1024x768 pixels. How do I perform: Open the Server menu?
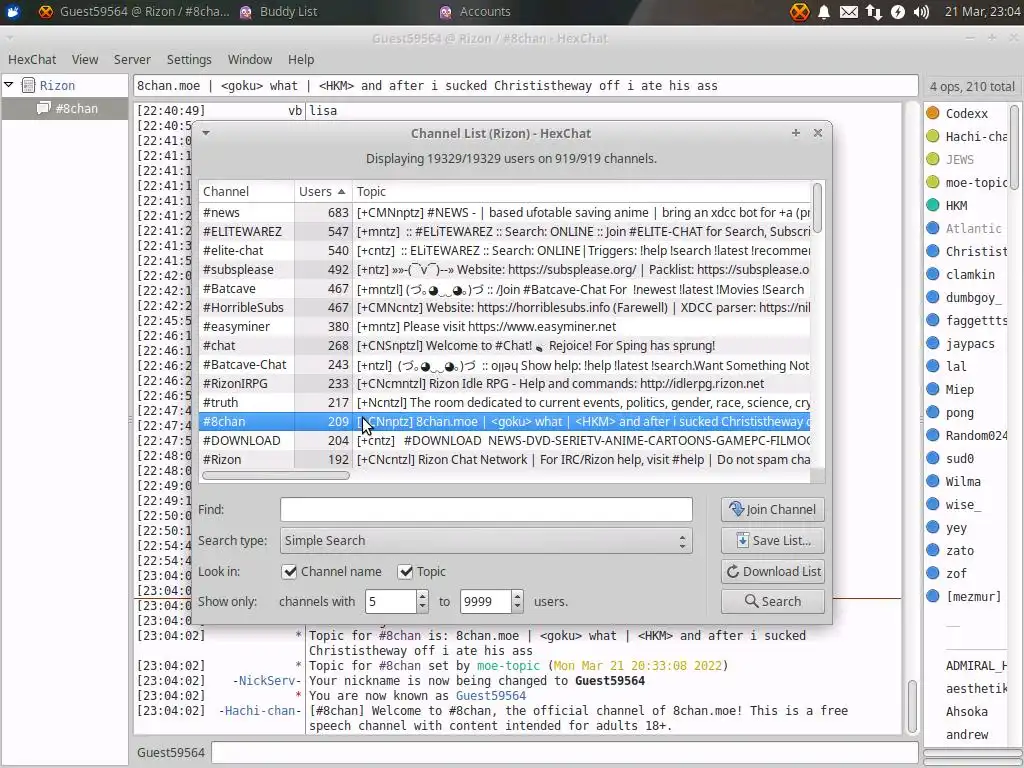(132, 59)
